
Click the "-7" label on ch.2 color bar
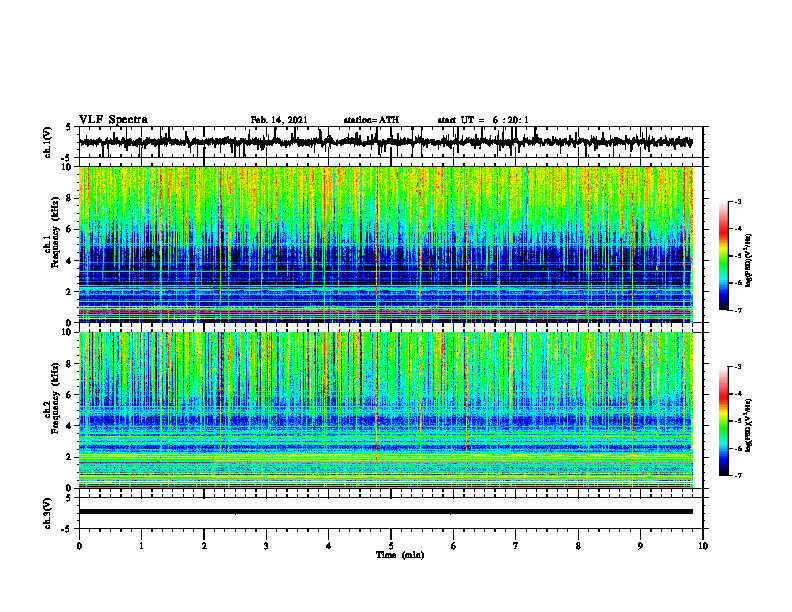coord(738,475)
